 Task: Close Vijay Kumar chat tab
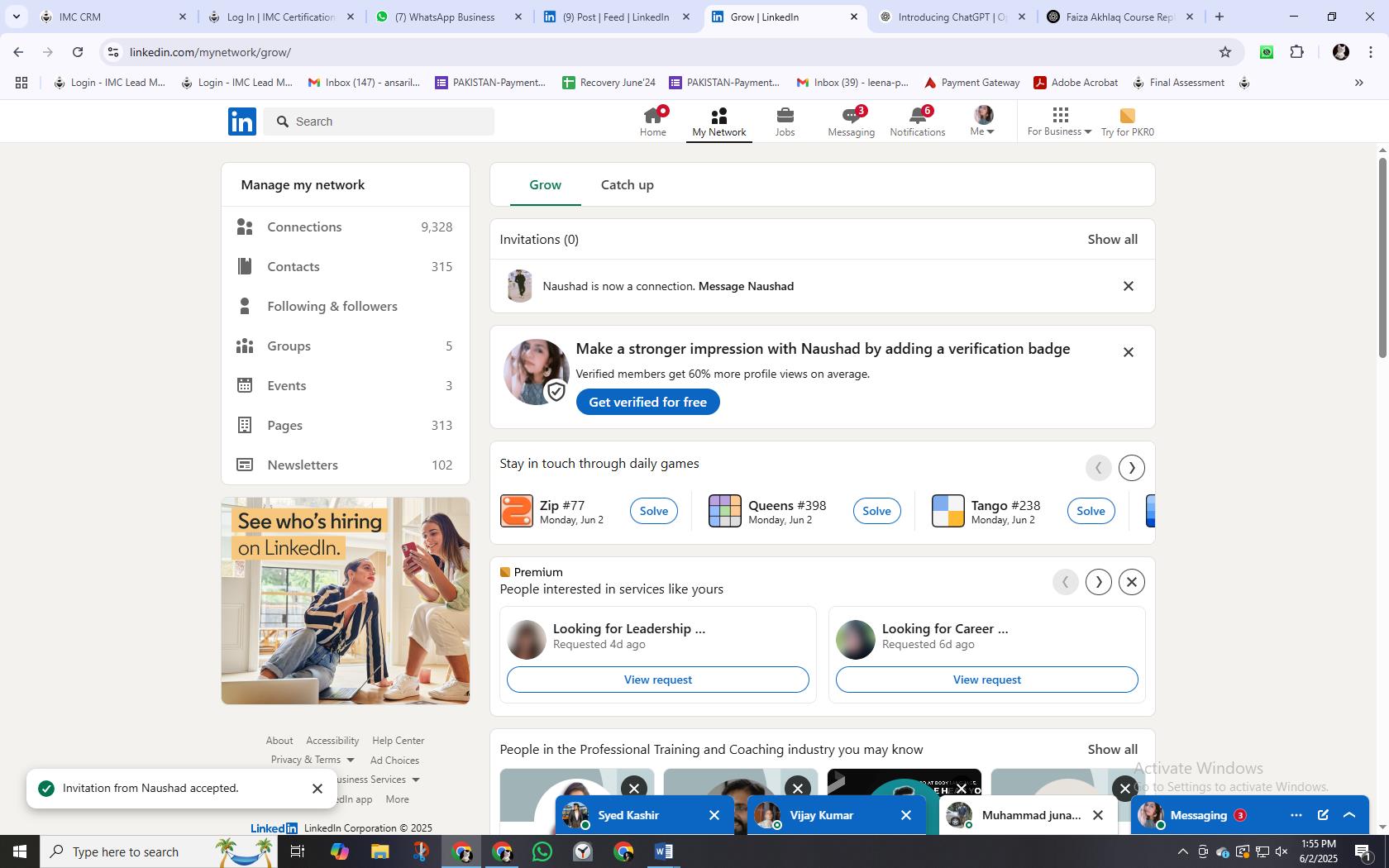click(x=906, y=815)
